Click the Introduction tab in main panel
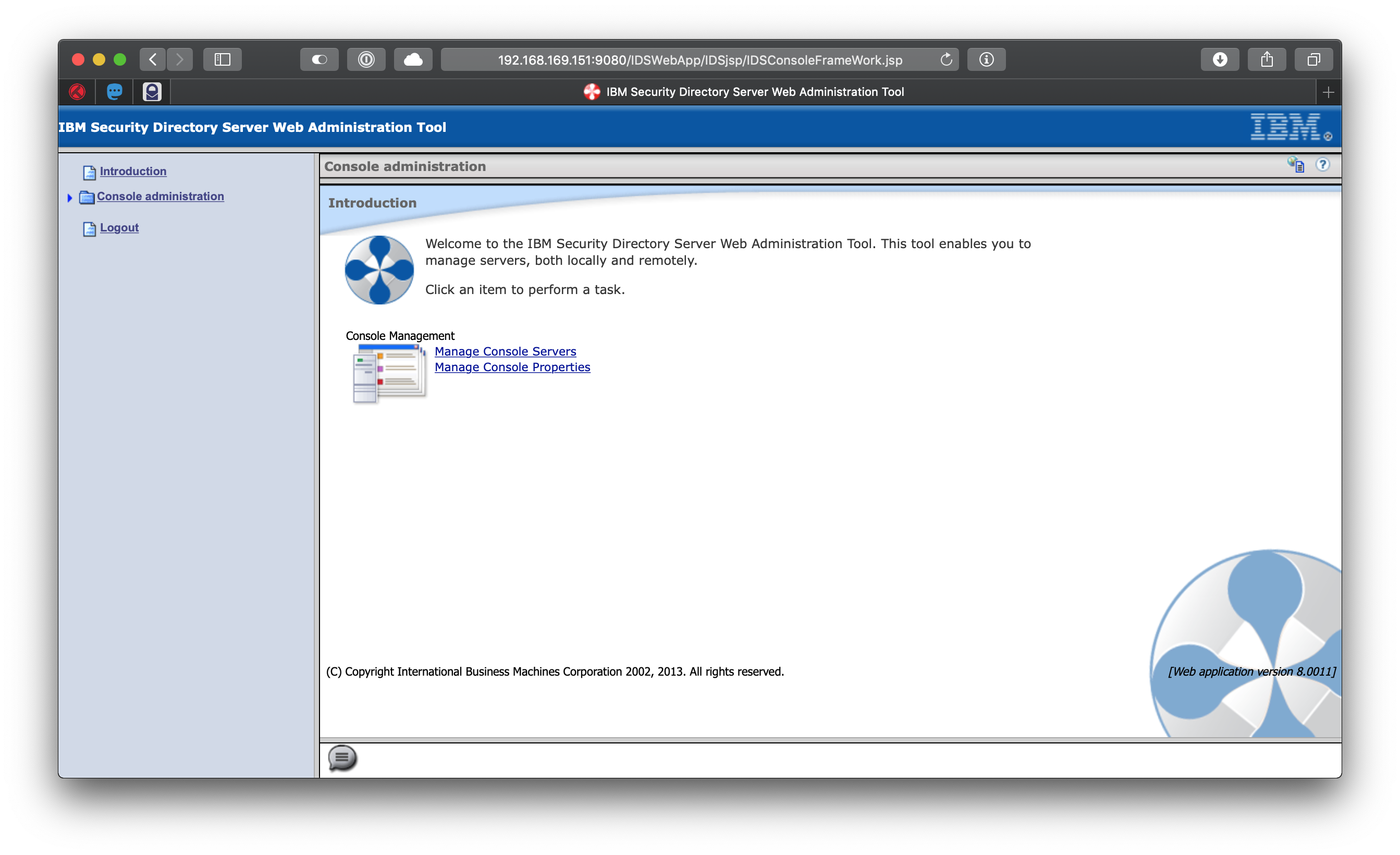Image resolution: width=1400 pixels, height=855 pixels. coord(373,204)
